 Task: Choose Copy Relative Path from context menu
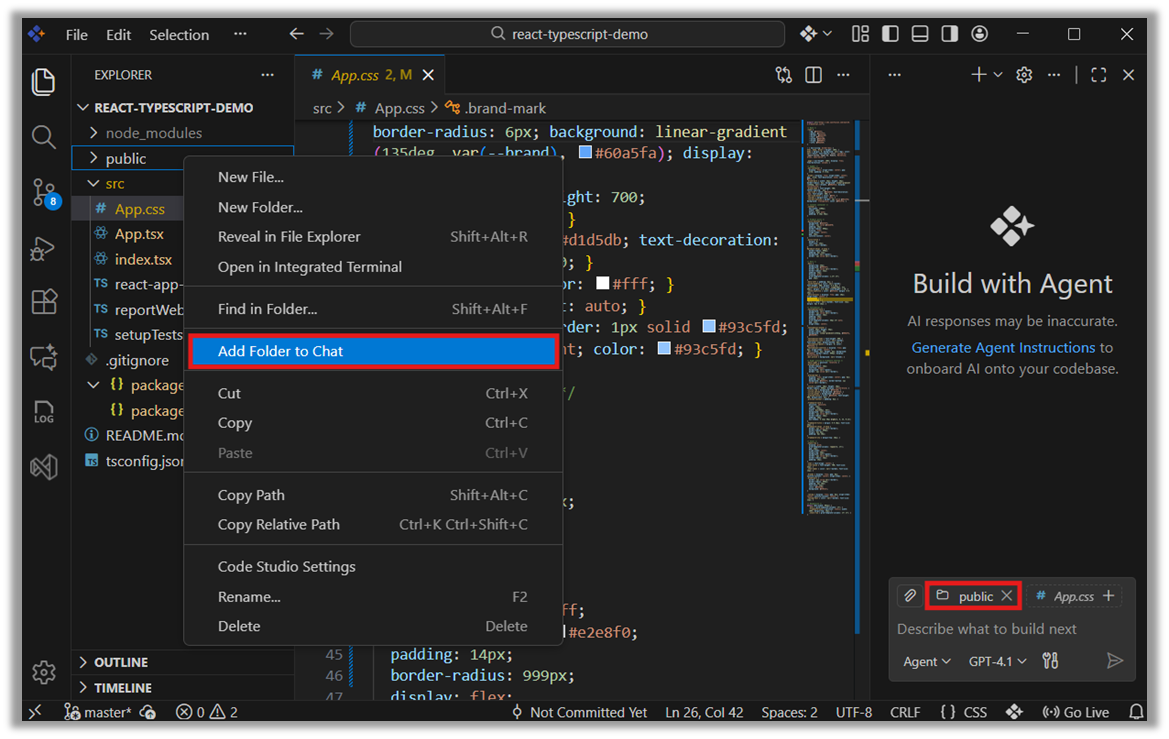point(278,525)
